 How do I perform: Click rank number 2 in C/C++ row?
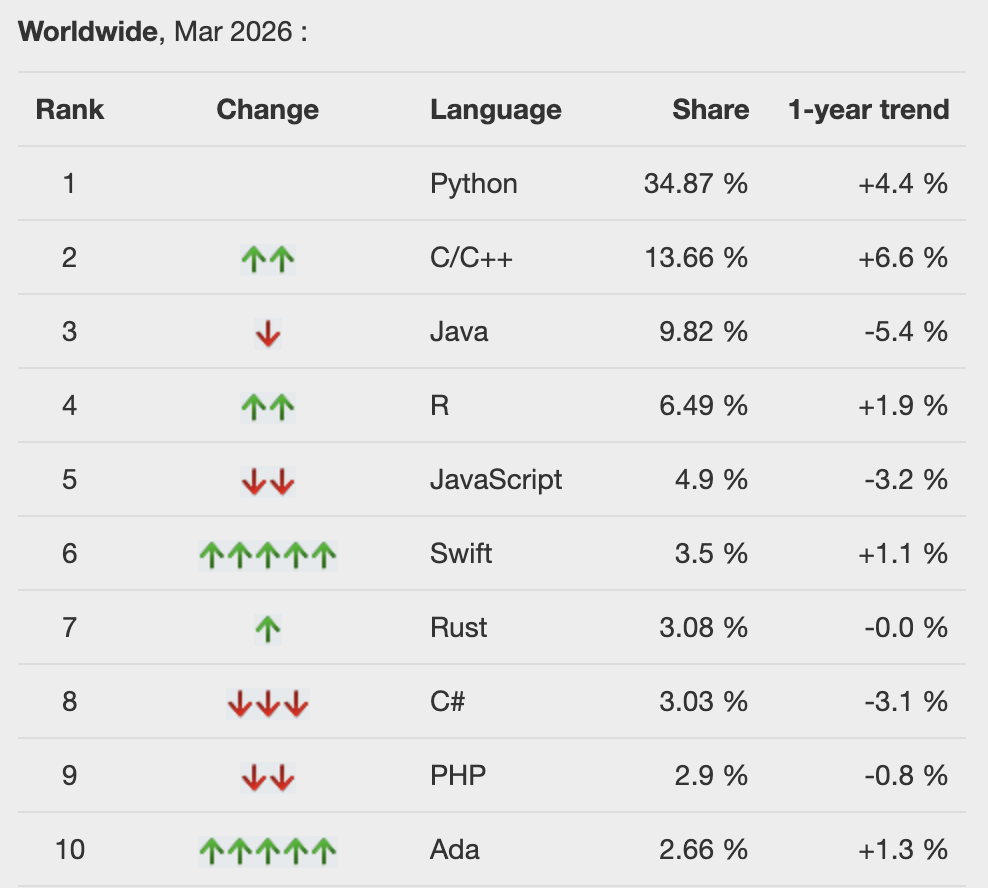point(69,258)
